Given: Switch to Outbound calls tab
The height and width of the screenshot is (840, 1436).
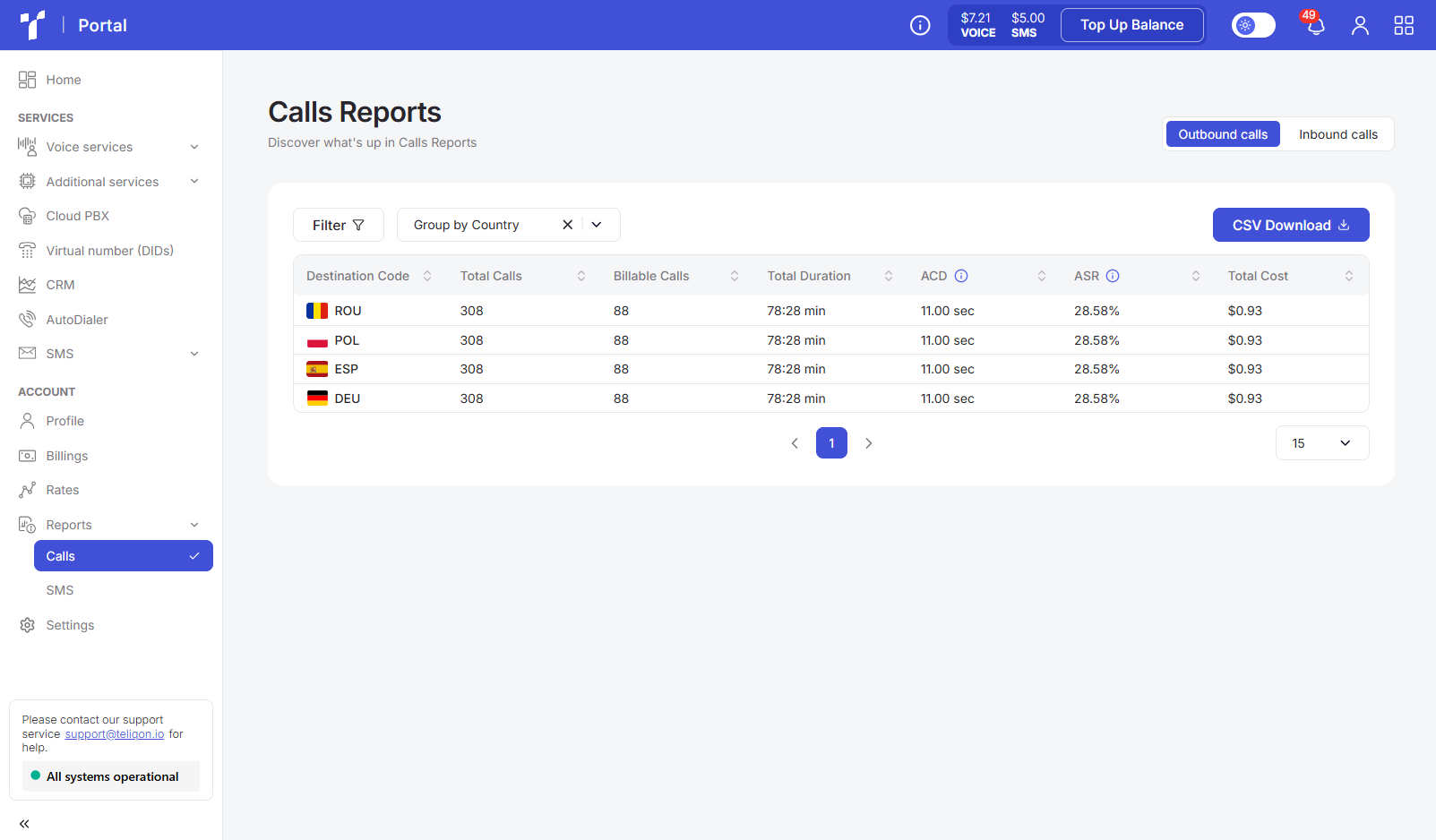Looking at the screenshot, I should point(1223,134).
